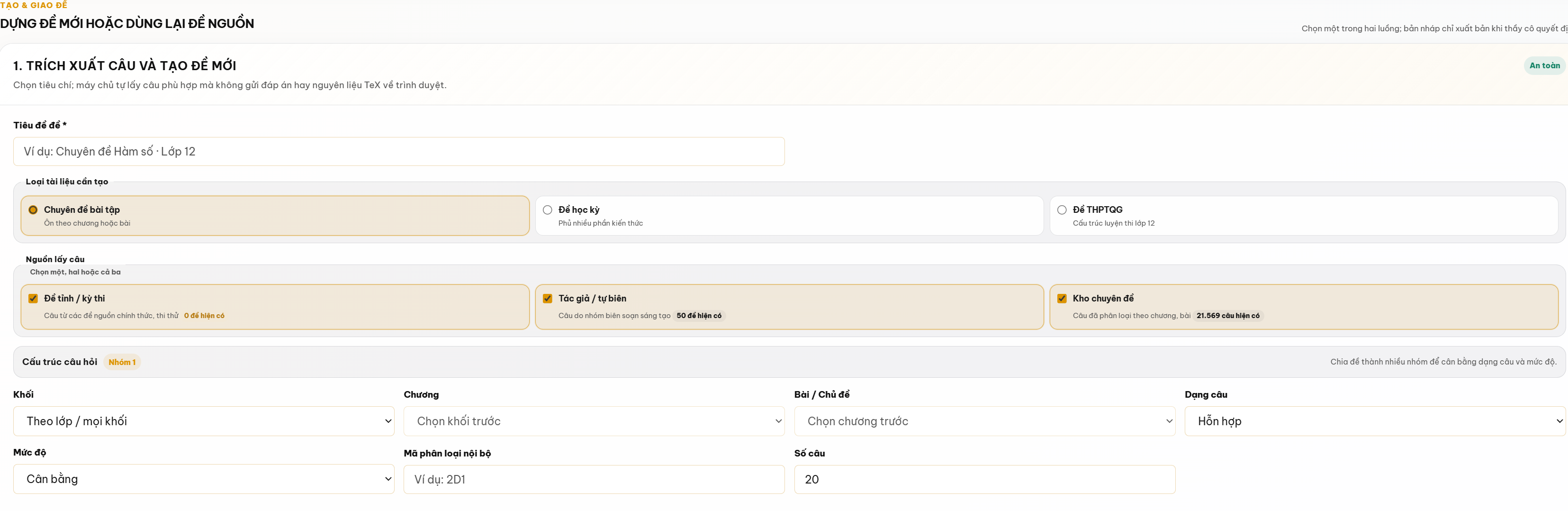Click the An toàn status badge
1568x511 pixels.
(x=1544, y=65)
